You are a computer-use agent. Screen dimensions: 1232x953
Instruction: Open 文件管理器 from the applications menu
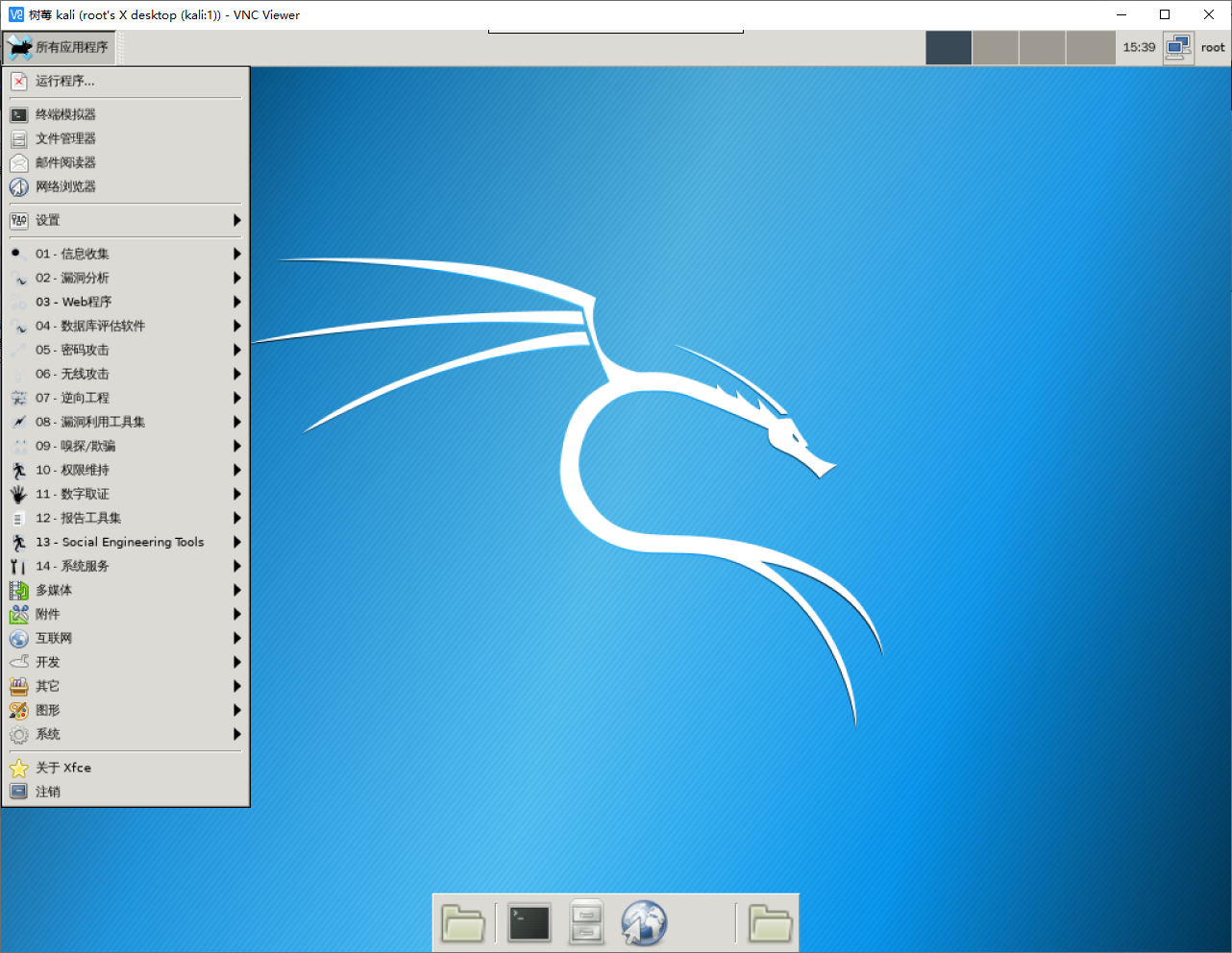(x=65, y=139)
